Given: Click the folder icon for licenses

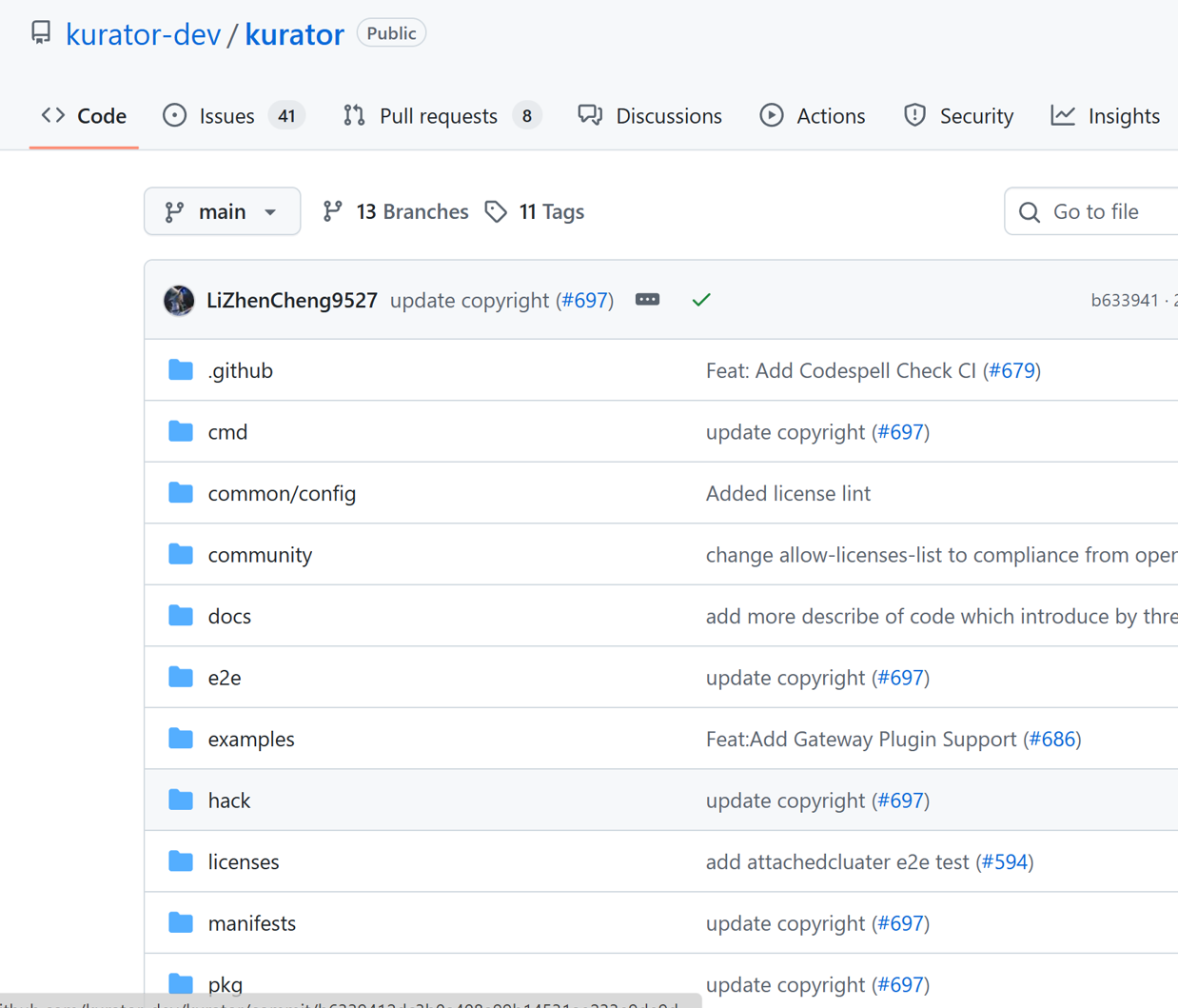Looking at the screenshot, I should coord(181,860).
